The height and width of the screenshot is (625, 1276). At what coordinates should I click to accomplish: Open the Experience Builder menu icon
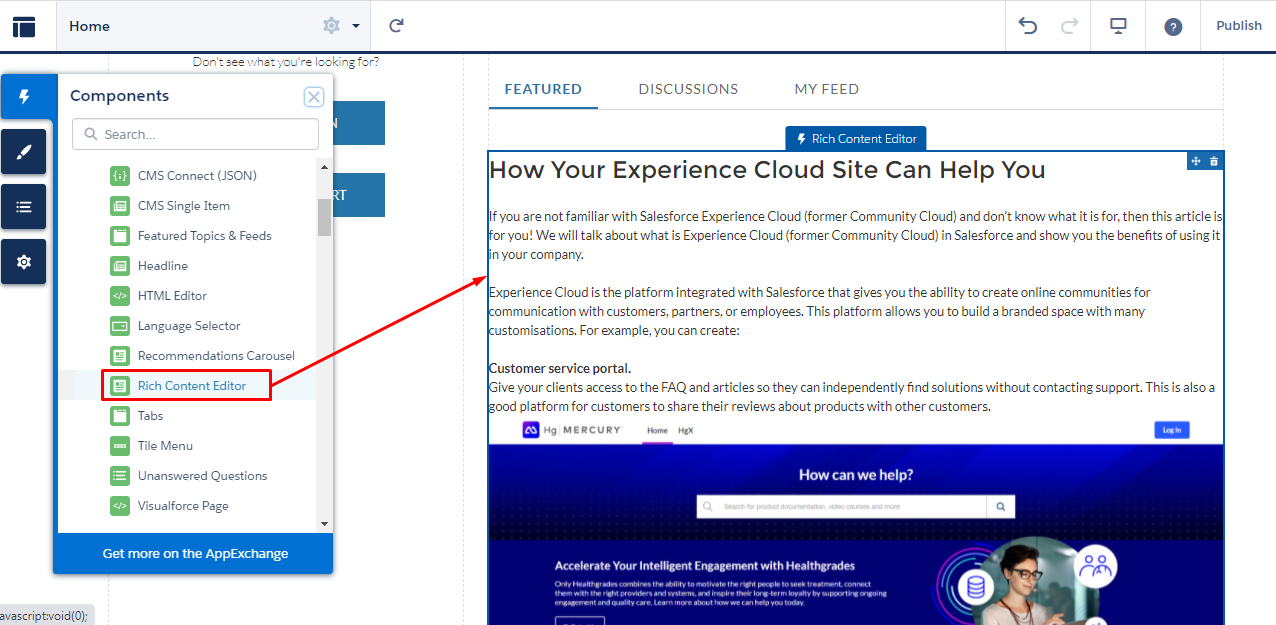(24, 26)
